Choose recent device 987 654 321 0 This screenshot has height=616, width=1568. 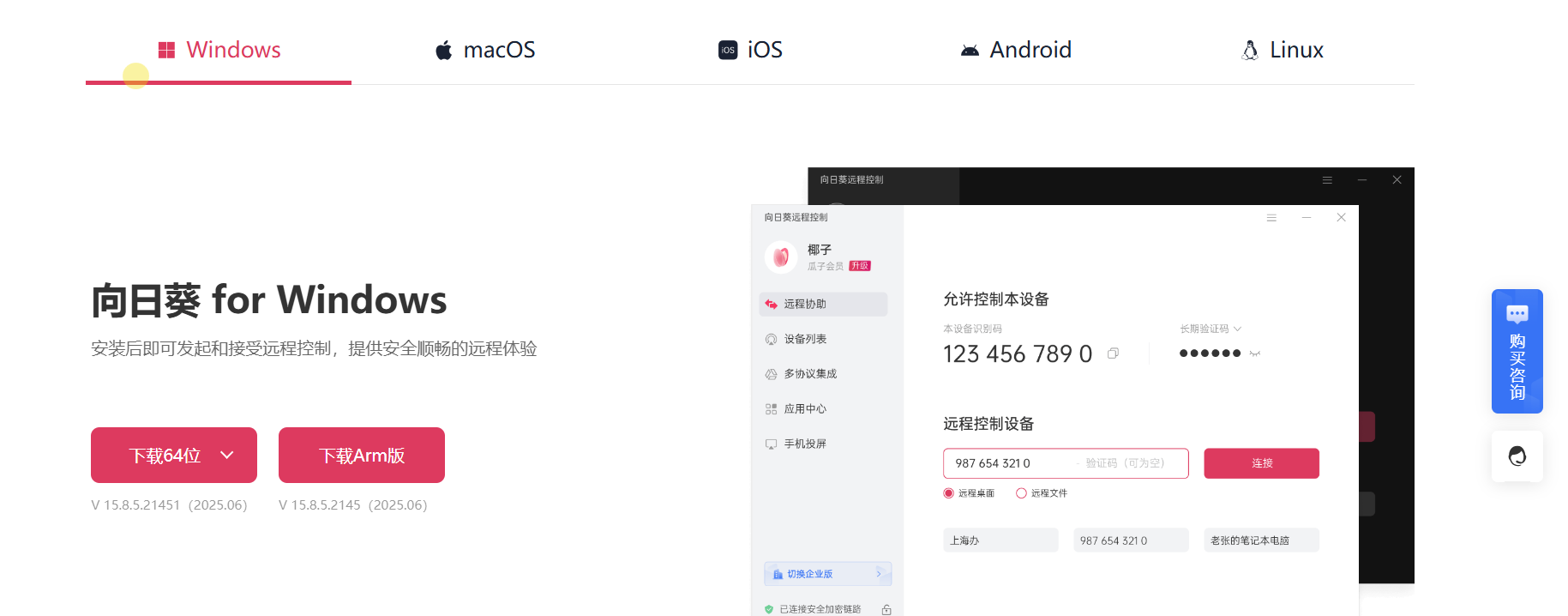click(x=1131, y=541)
